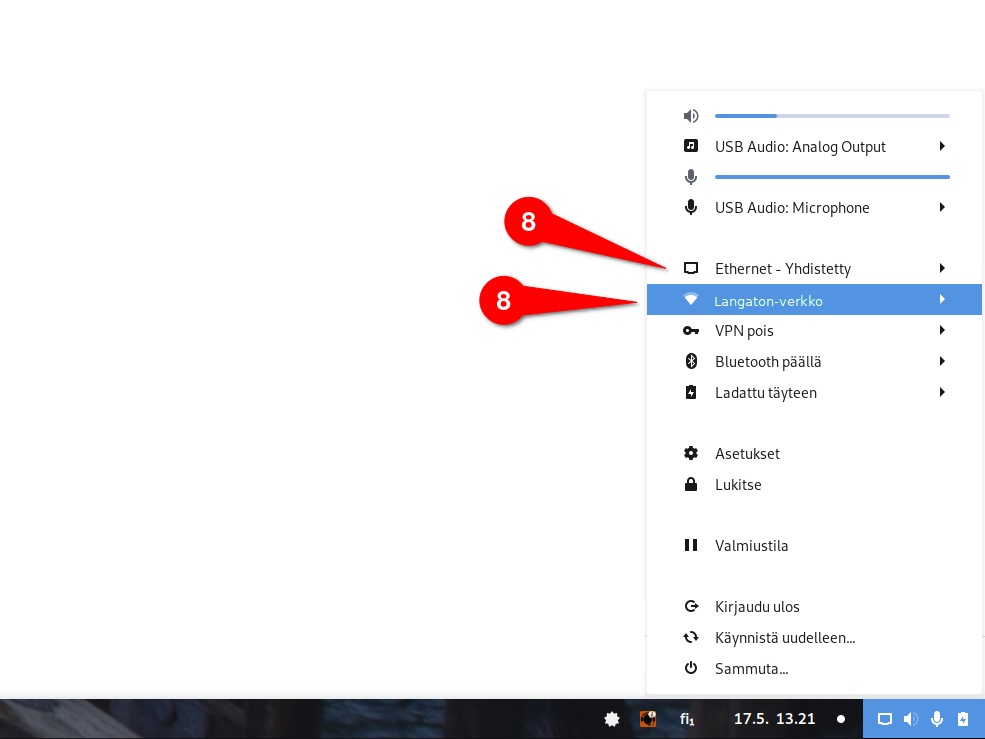This screenshot has width=985, height=739.
Task: Click the gear-shaped icon in bottom panel
Action: 611,719
